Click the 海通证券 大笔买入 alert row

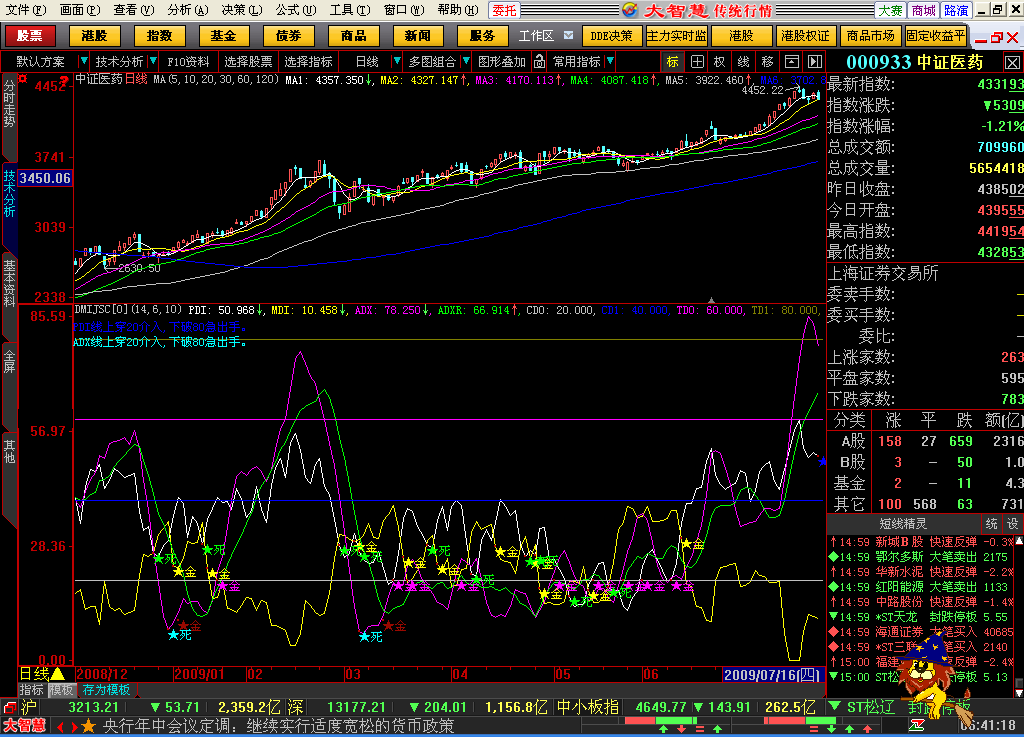pyautogui.click(x=923, y=632)
